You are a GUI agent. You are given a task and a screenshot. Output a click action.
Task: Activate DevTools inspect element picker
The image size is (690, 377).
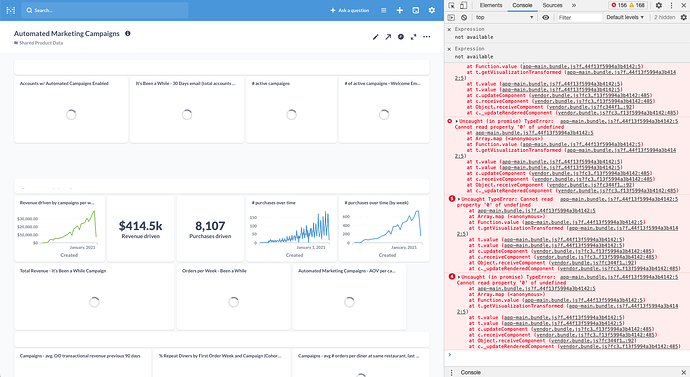tap(451, 5)
